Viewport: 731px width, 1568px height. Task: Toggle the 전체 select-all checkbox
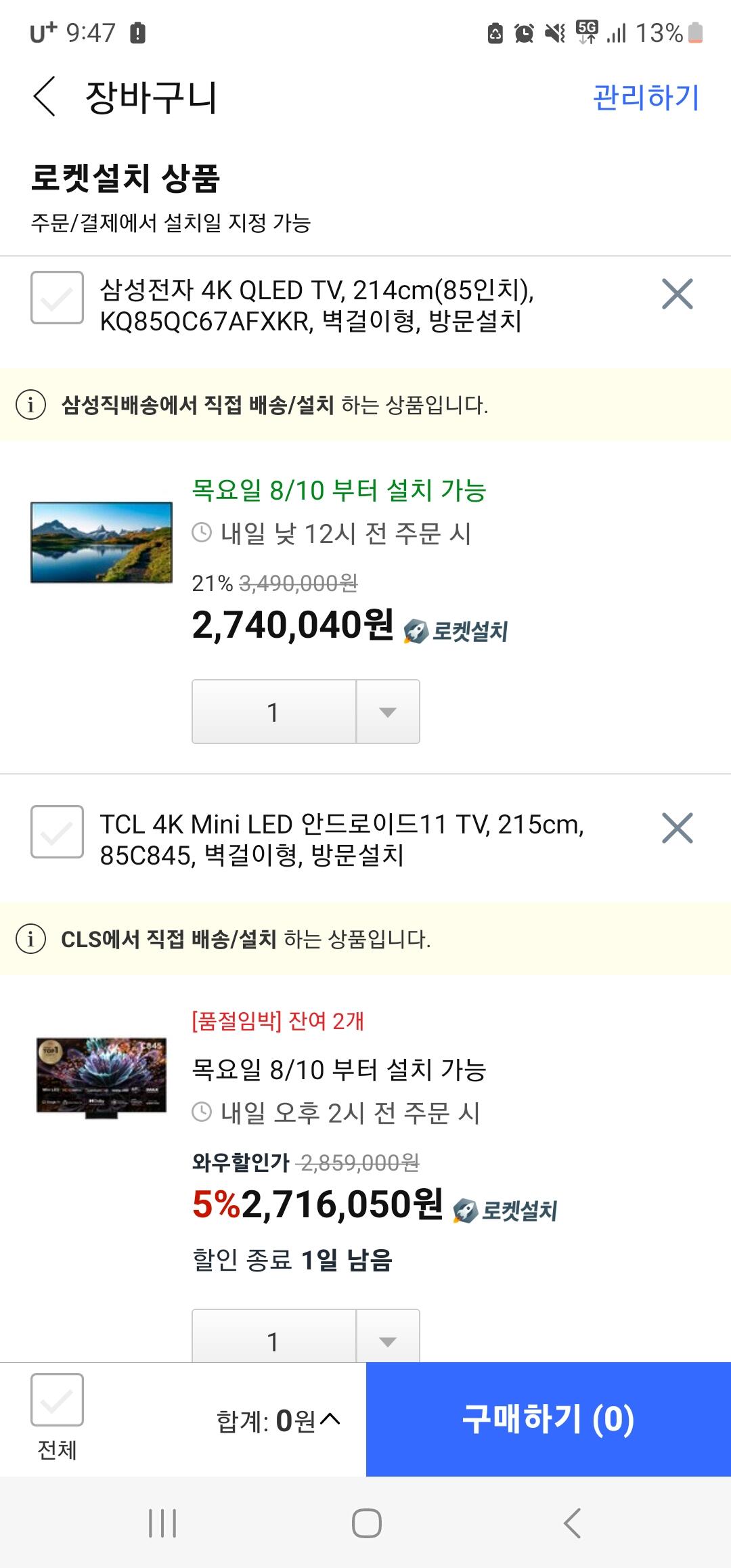tap(58, 1400)
